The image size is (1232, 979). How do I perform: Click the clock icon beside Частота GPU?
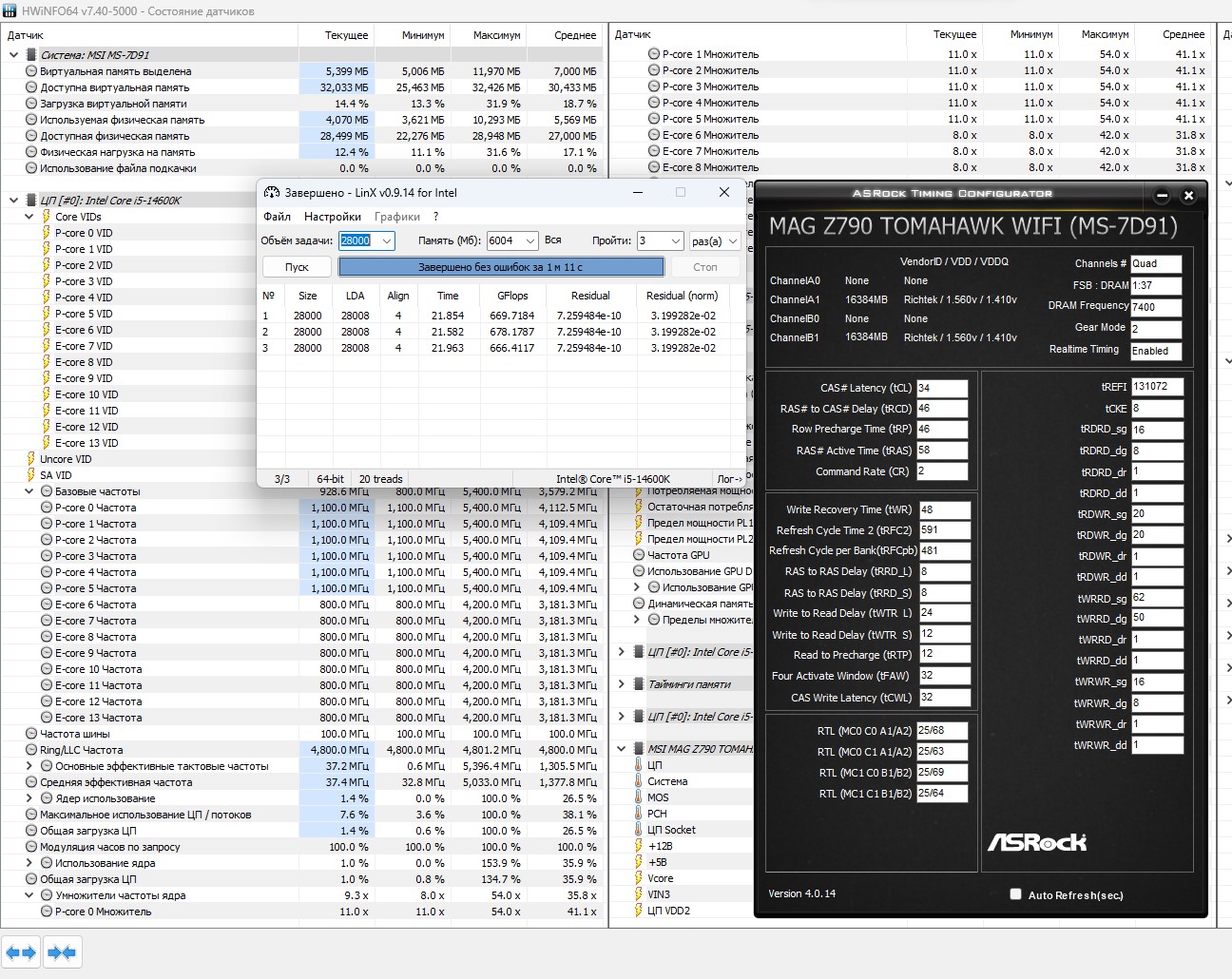pos(639,555)
